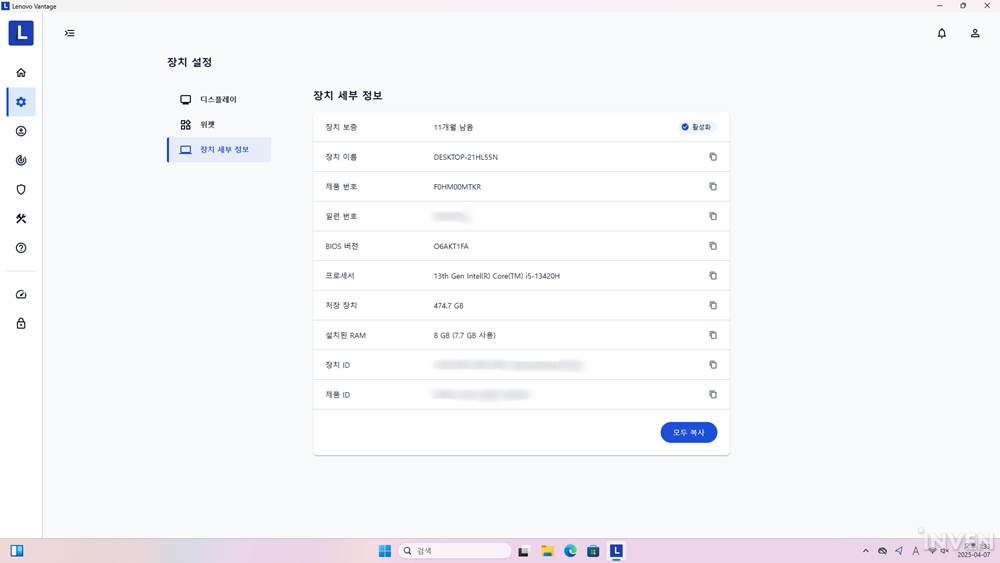The image size is (1000, 563).
Task: Copy the 저장 장치 value
Action: click(x=713, y=305)
